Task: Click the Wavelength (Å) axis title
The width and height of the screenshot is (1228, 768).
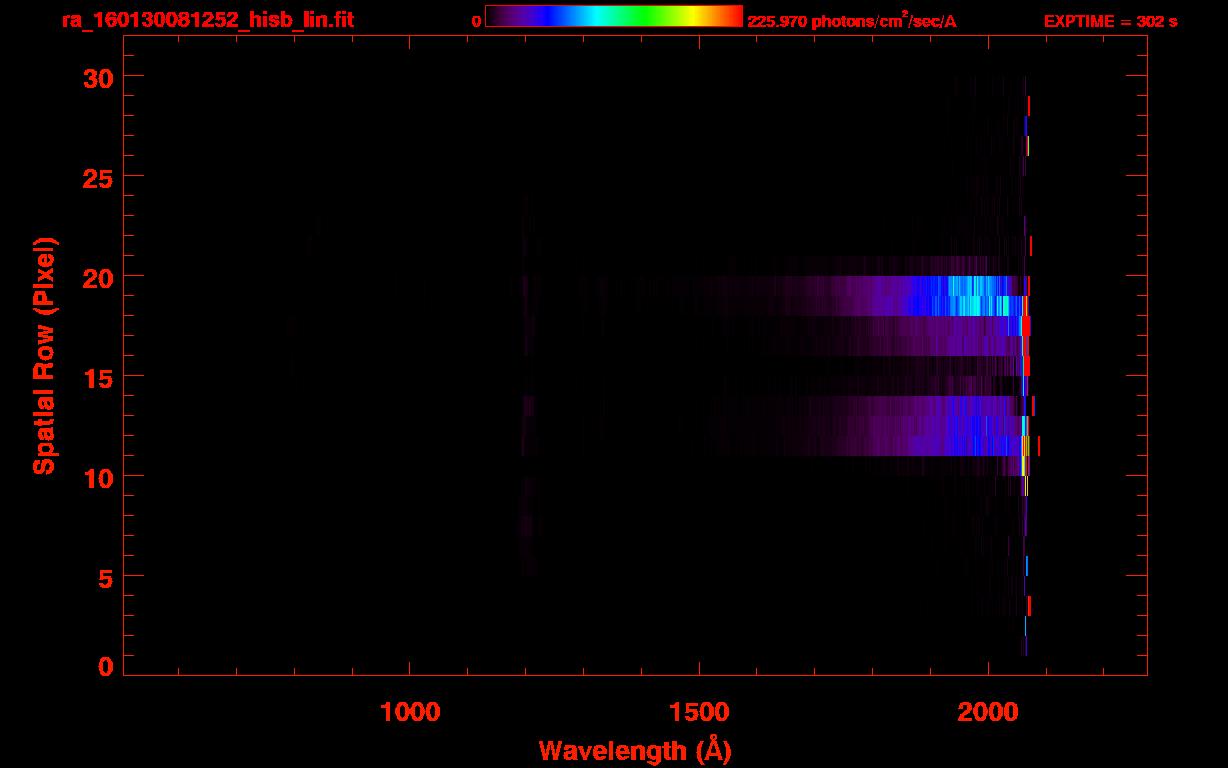Action: pyautogui.click(x=635, y=750)
